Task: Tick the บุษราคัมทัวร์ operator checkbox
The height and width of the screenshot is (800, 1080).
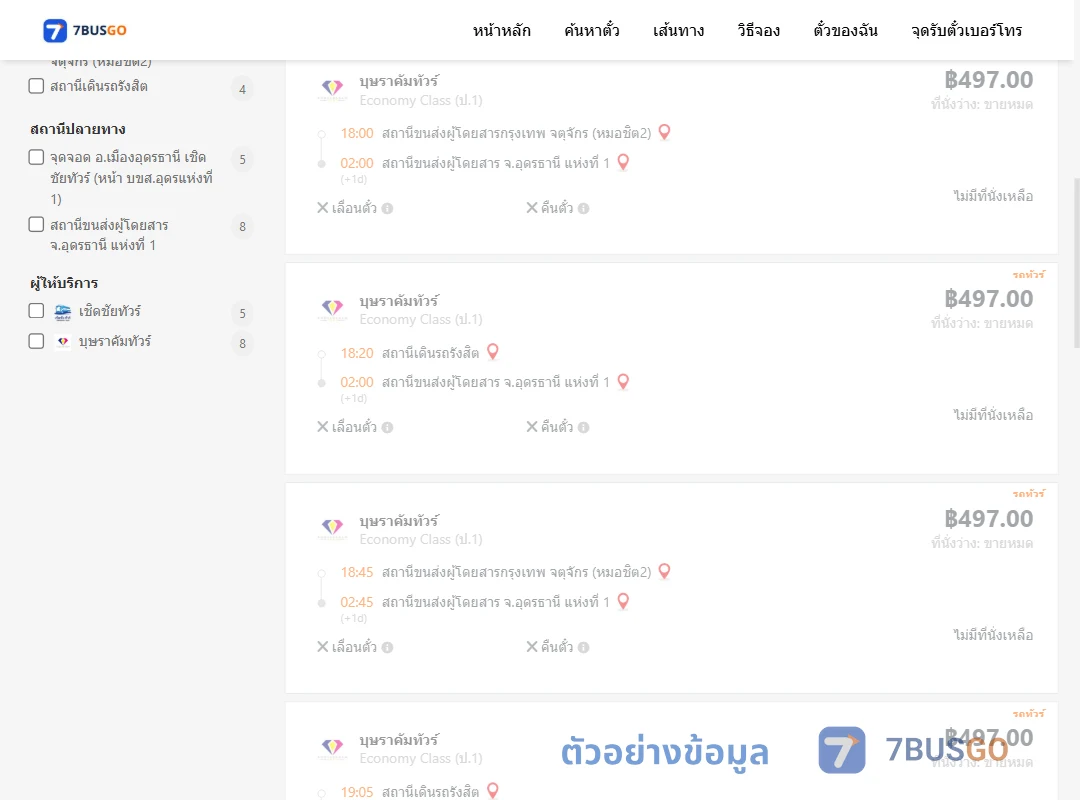Action: coord(37,341)
